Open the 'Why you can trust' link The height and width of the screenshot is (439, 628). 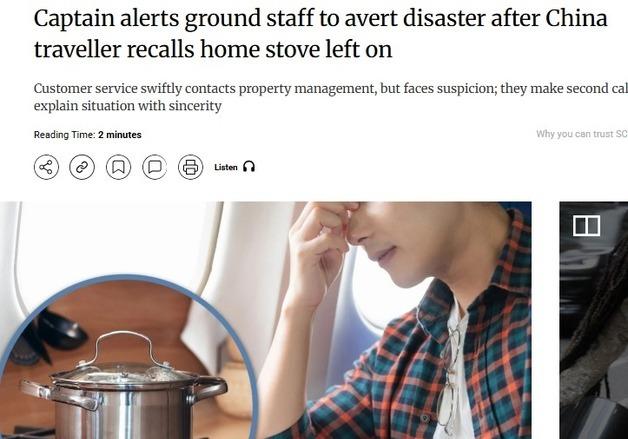click(x=582, y=134)
